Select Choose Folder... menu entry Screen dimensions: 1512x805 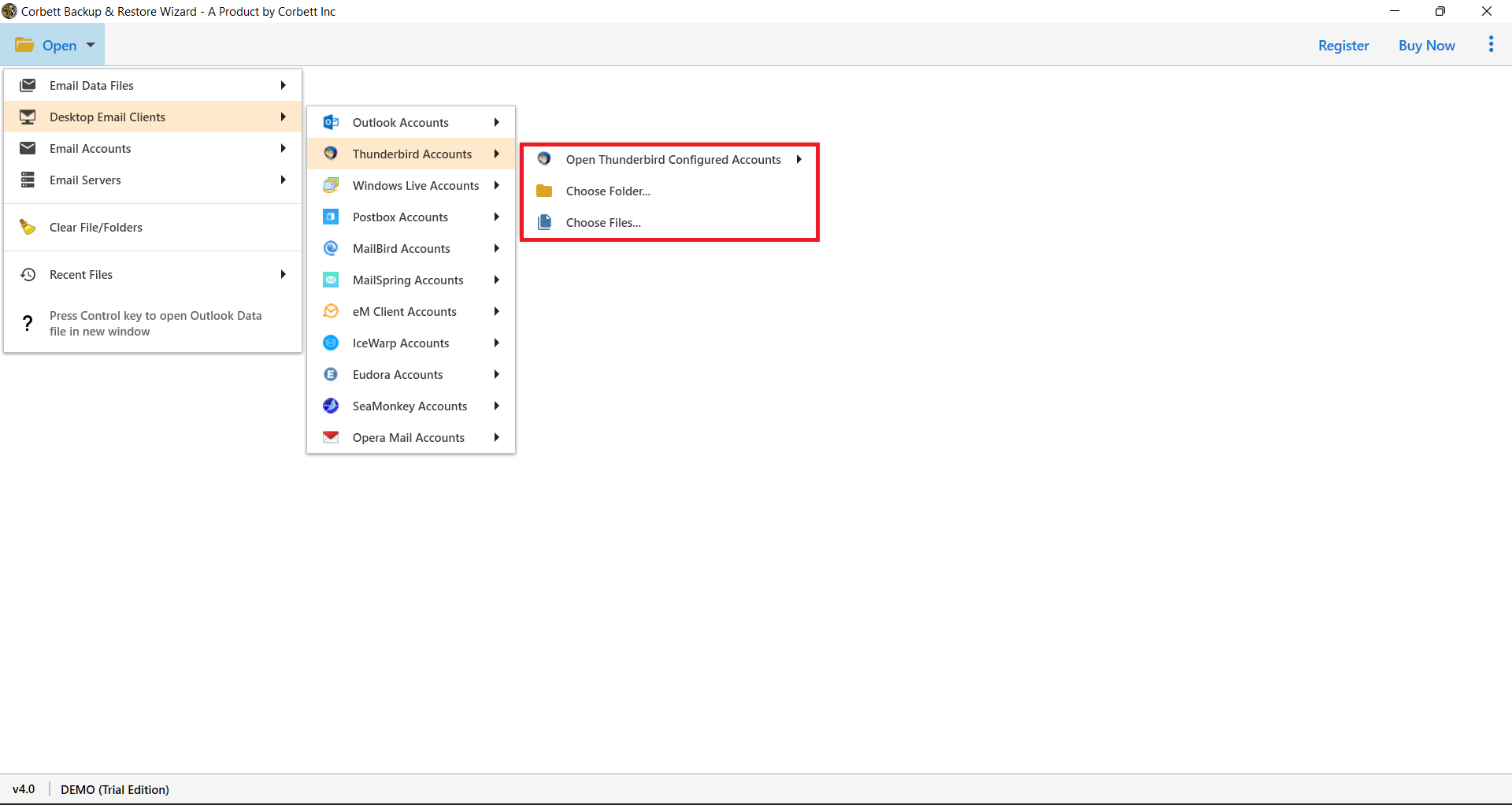pyautogui.click(x=670, y=191)
